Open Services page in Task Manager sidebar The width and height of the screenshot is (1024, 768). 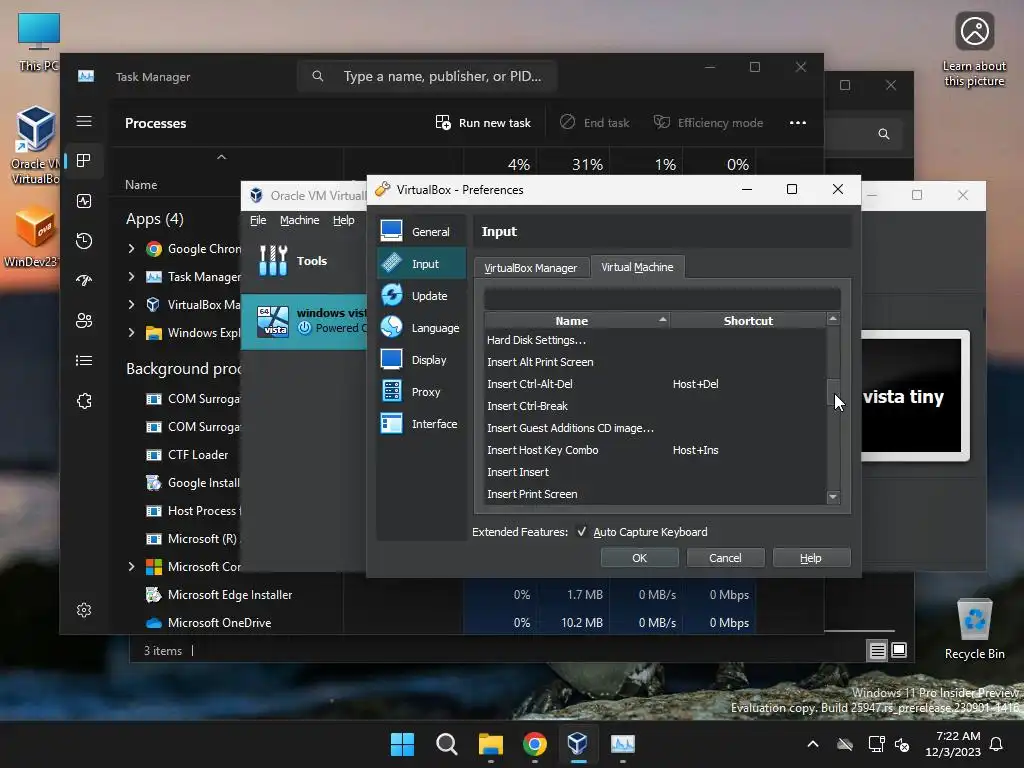(x=84, y=401)
